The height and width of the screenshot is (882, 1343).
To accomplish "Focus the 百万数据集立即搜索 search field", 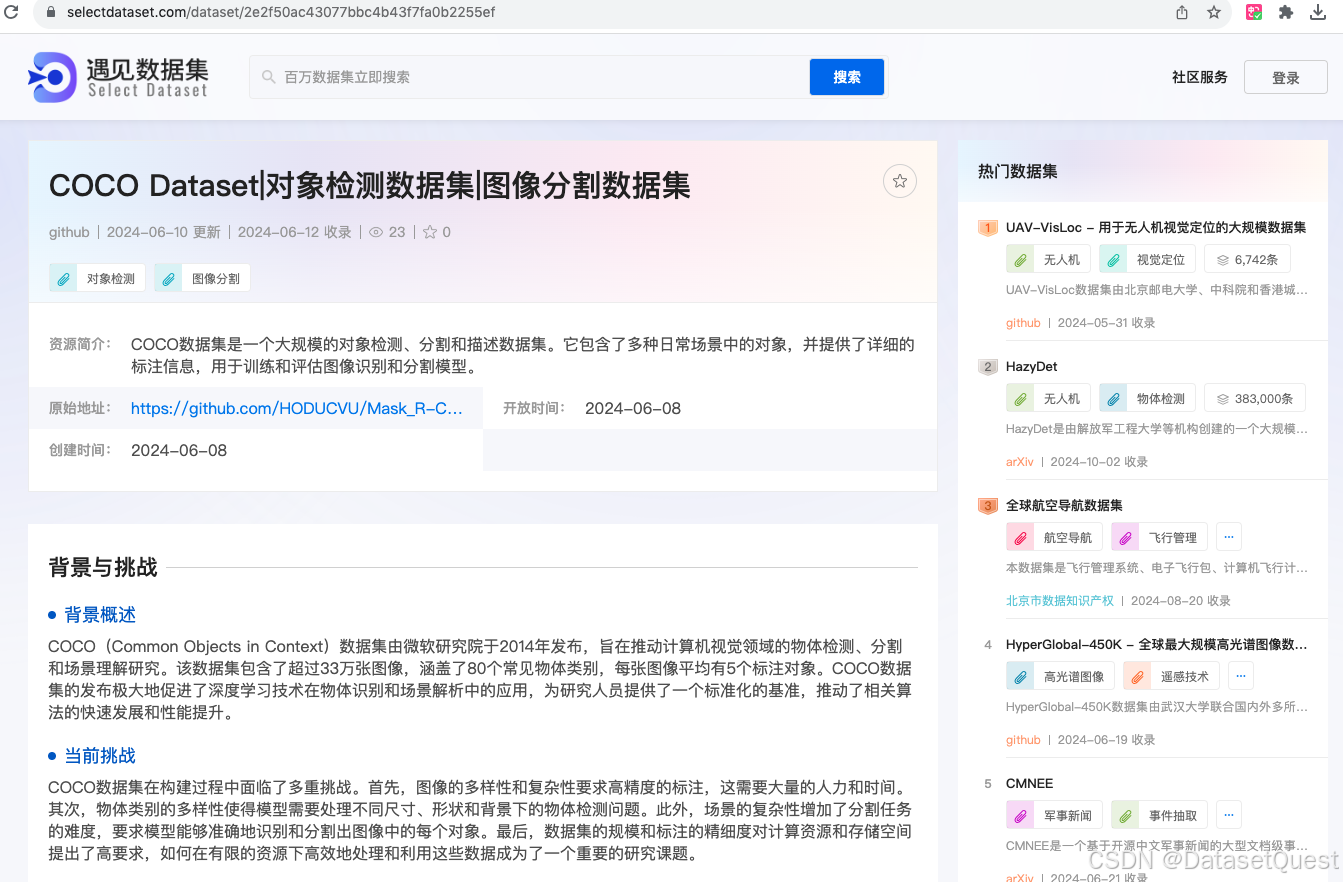I will coord(530,77).
